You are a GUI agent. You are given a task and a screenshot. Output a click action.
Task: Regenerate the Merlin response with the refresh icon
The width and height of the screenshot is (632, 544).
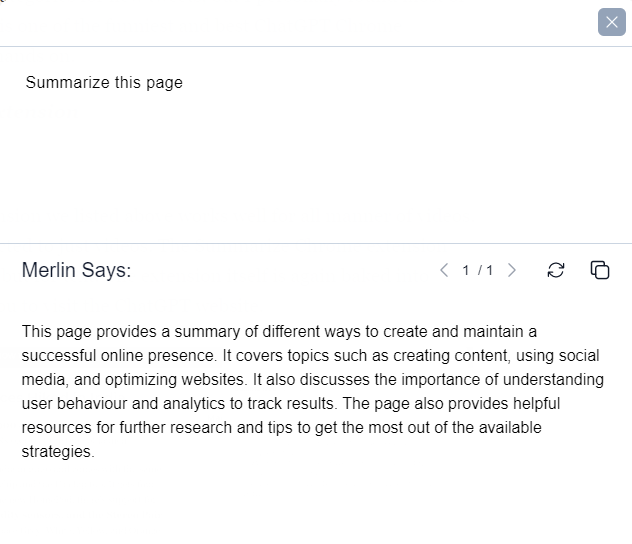[x=556, y=270]
